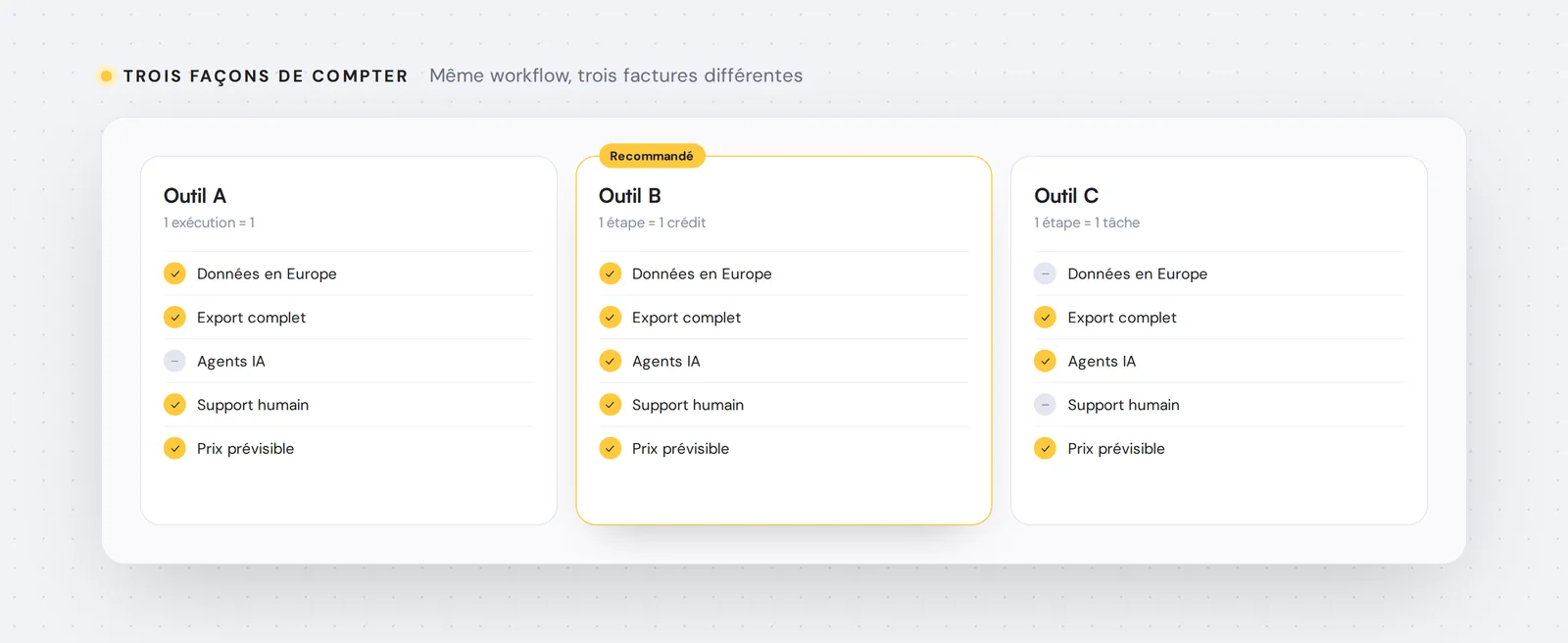Click the dash icon for Outil C Données en Europe

(x=1046, y=273)
